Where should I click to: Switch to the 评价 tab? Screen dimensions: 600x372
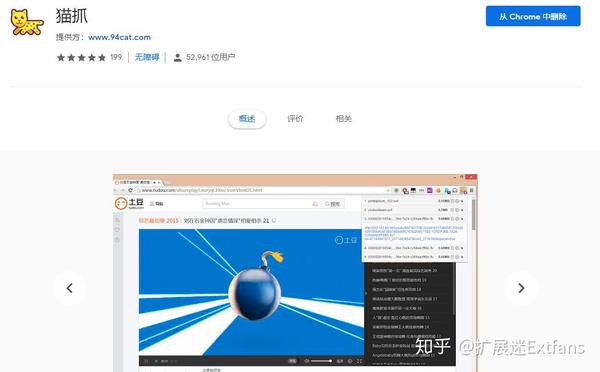pyautogui.click(x=295, y=119)
